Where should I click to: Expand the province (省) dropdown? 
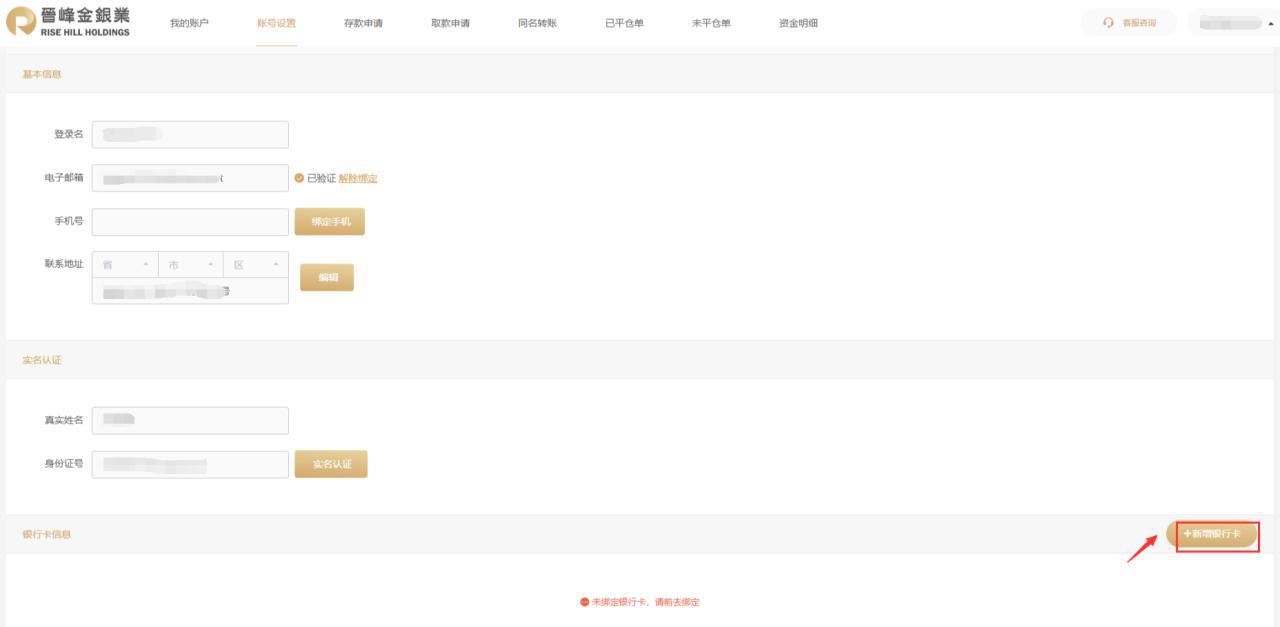tap(124, 265)
